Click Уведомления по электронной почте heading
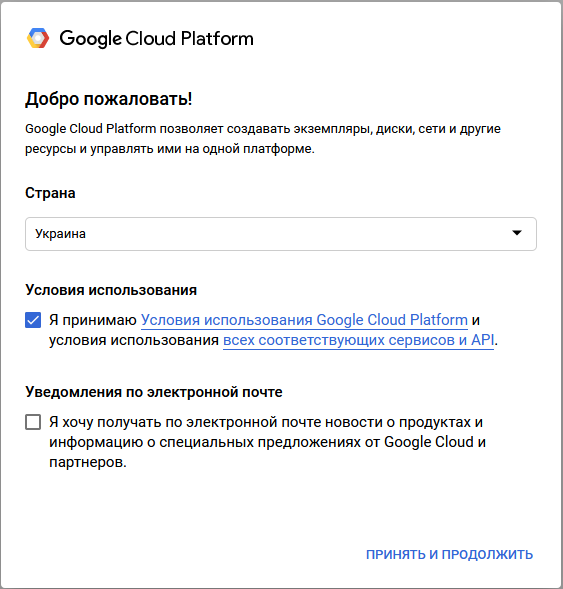The height and width of the screenshot is (589, 563). (154, 392)
